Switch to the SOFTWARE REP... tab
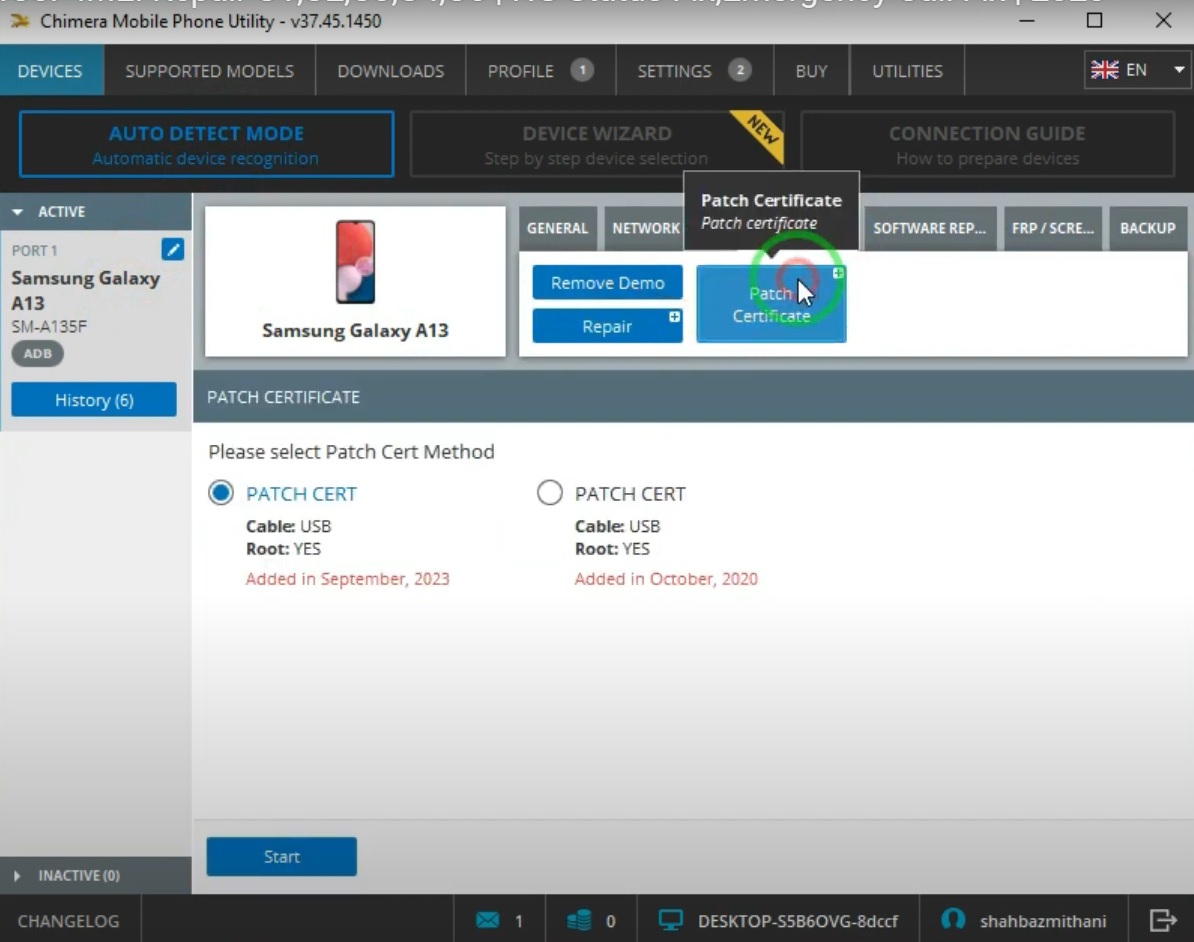The width and height of the screenshot is (1194, 942). (x=929, y=228)
